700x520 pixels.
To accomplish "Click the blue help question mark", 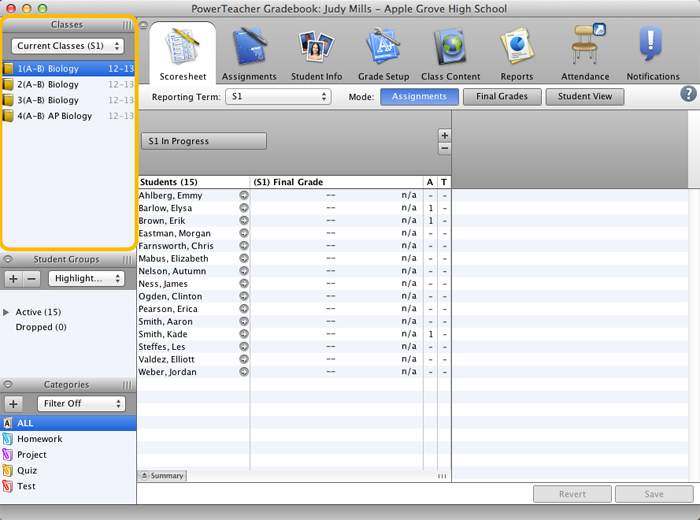I will point(688,94).
